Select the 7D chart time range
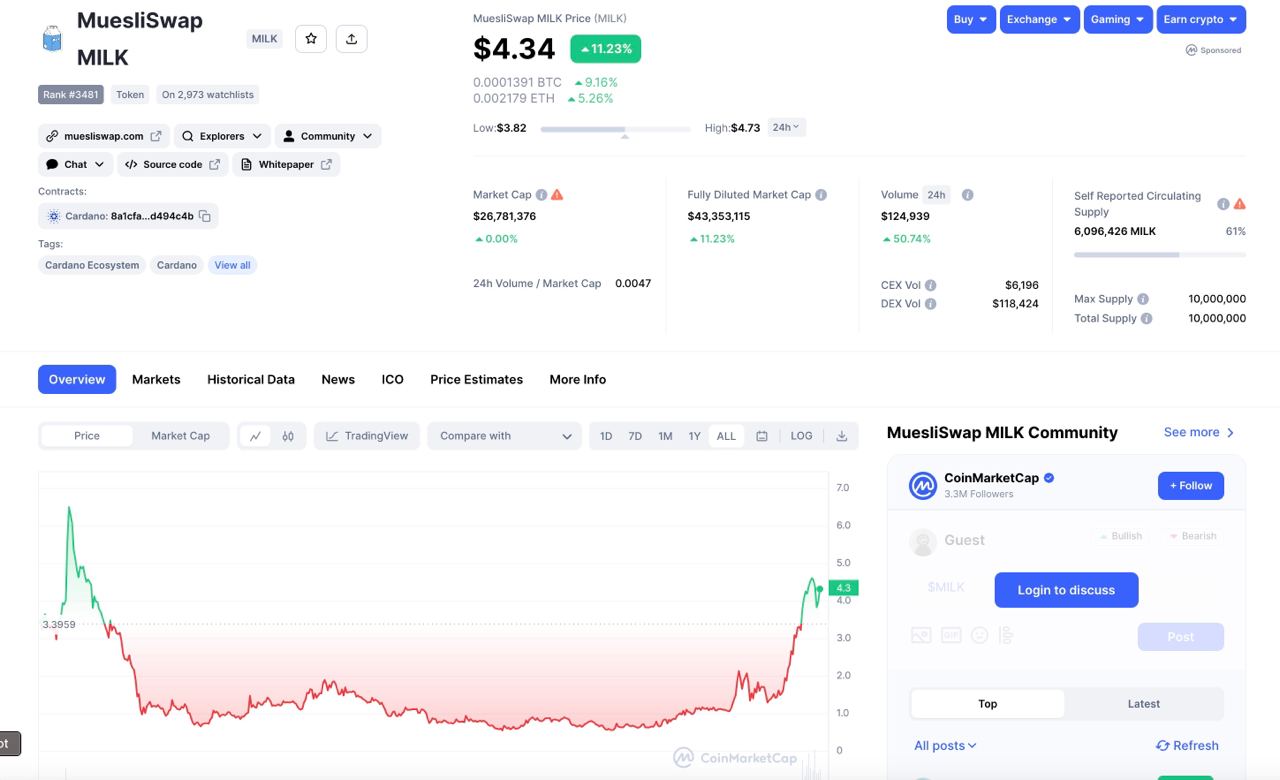The height and width of the screenshot is (780, 1280). click(x=635, y=436)
